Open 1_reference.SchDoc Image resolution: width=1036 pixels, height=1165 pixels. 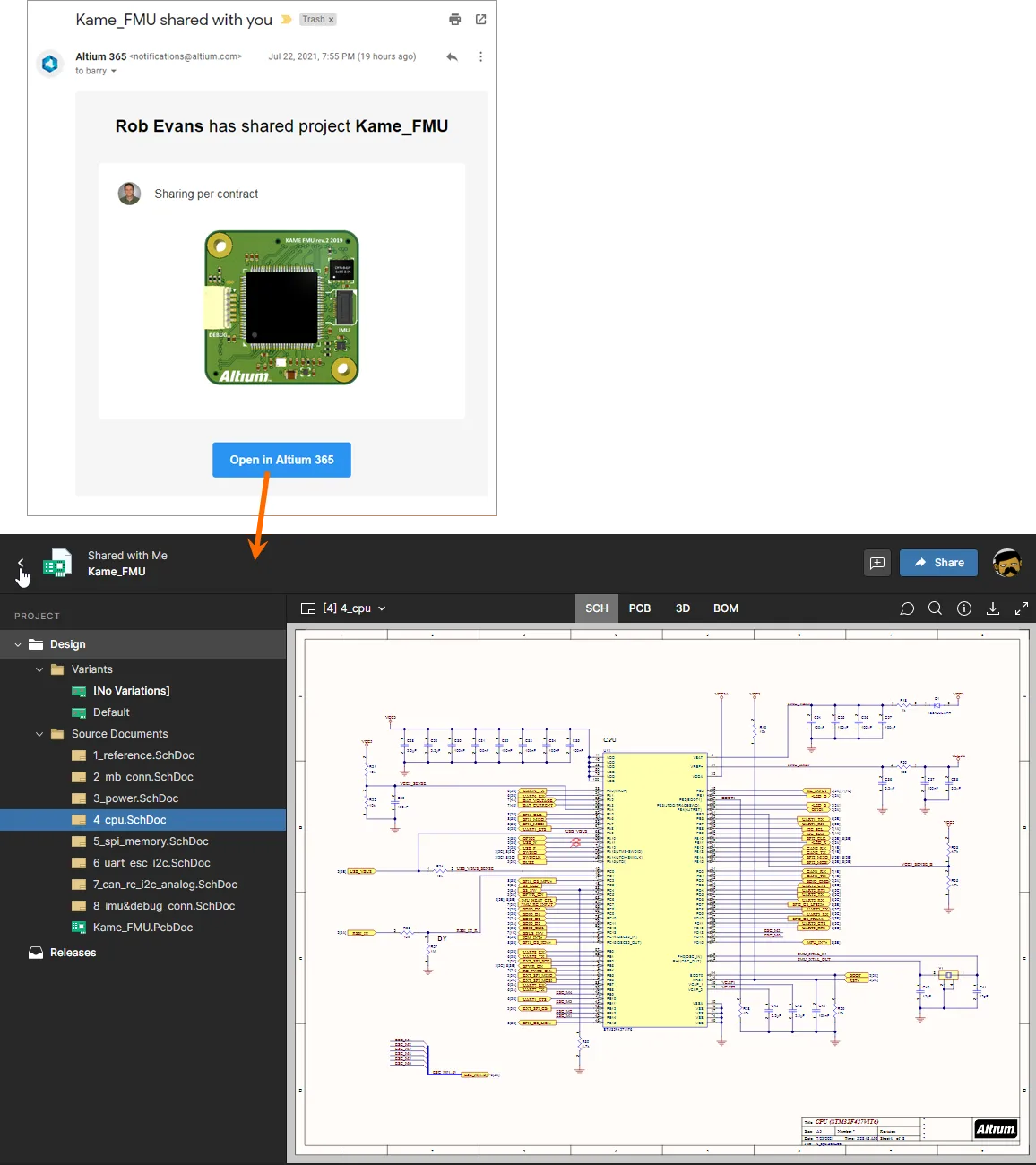point(143,755)
